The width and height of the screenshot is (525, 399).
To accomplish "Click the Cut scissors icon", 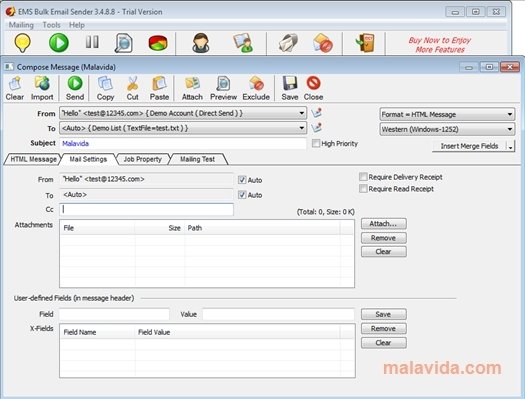I will click(x=133, y=88).
